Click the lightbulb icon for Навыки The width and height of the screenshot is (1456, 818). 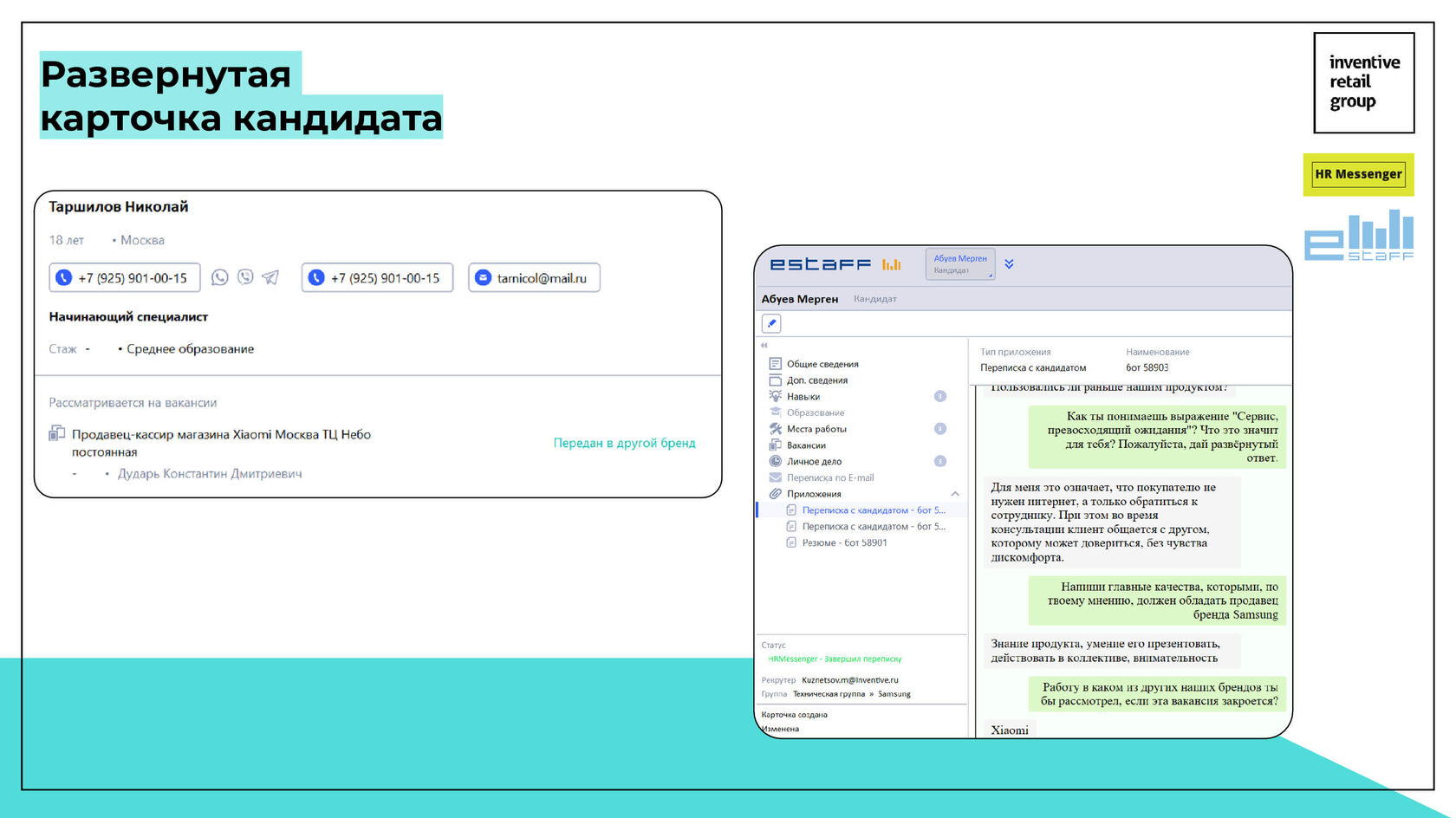pos(775,396)
